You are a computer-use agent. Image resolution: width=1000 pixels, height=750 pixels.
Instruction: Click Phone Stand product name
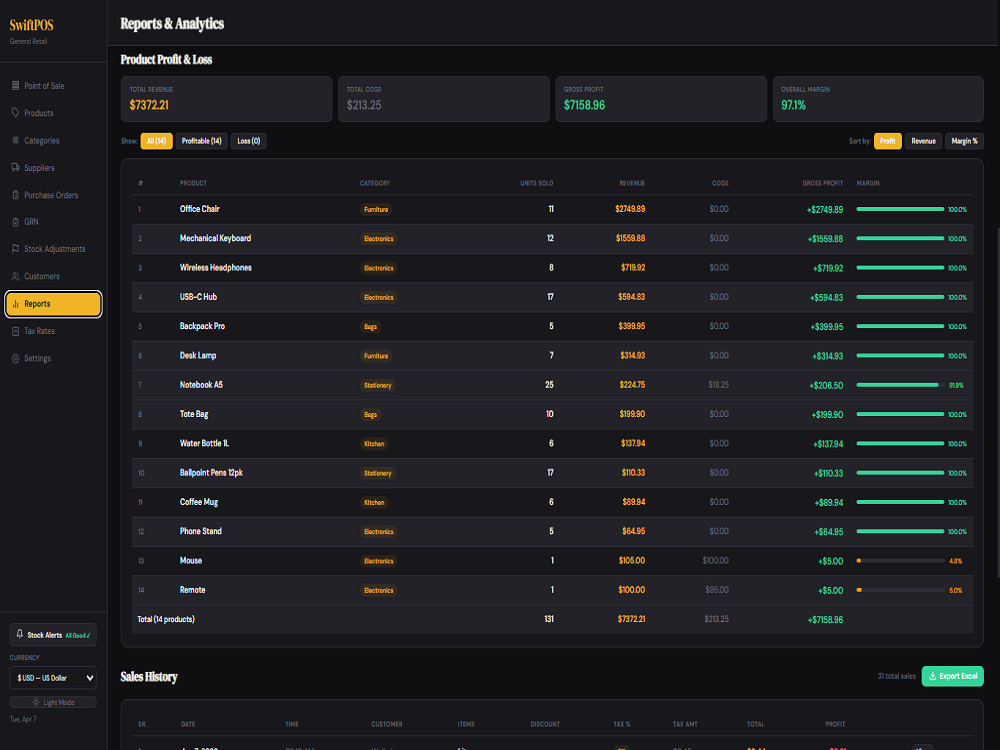(201, 531)
